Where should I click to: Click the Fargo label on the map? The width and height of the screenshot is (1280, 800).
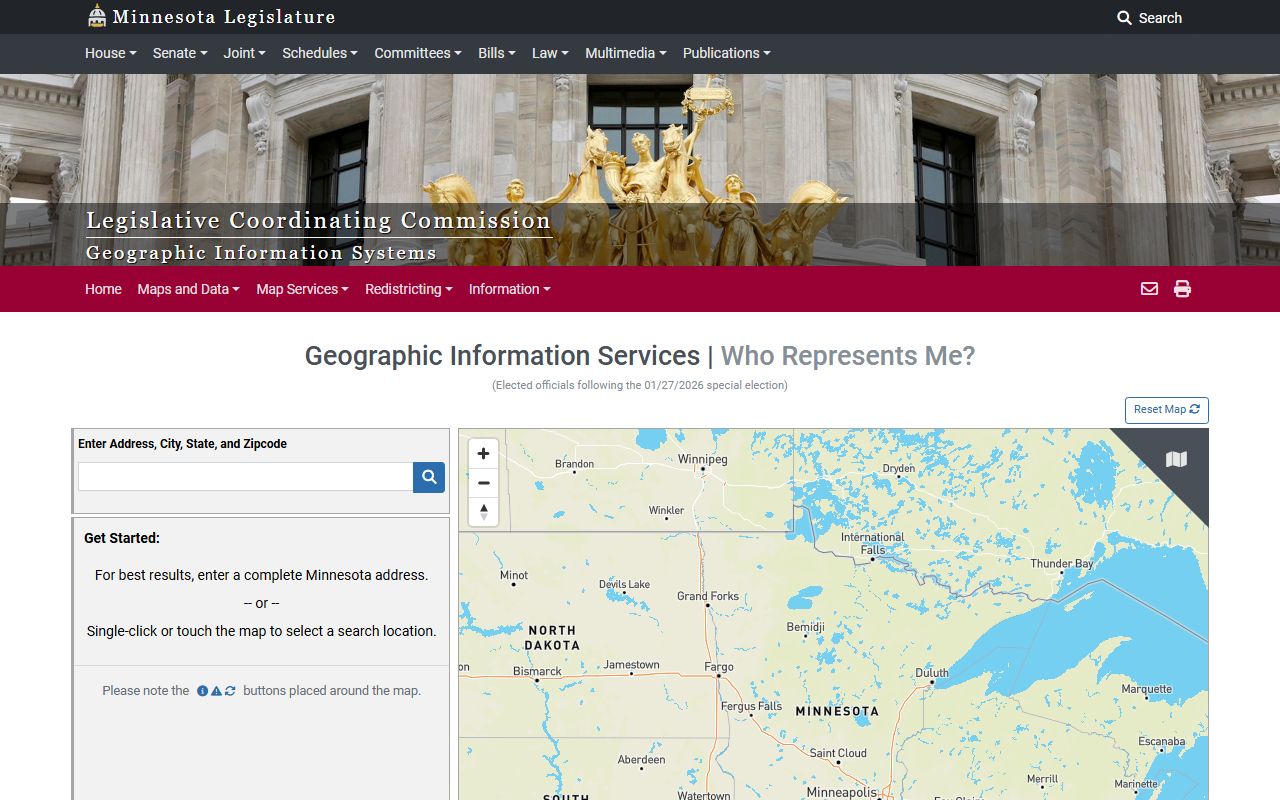click(x=719, y=667)
